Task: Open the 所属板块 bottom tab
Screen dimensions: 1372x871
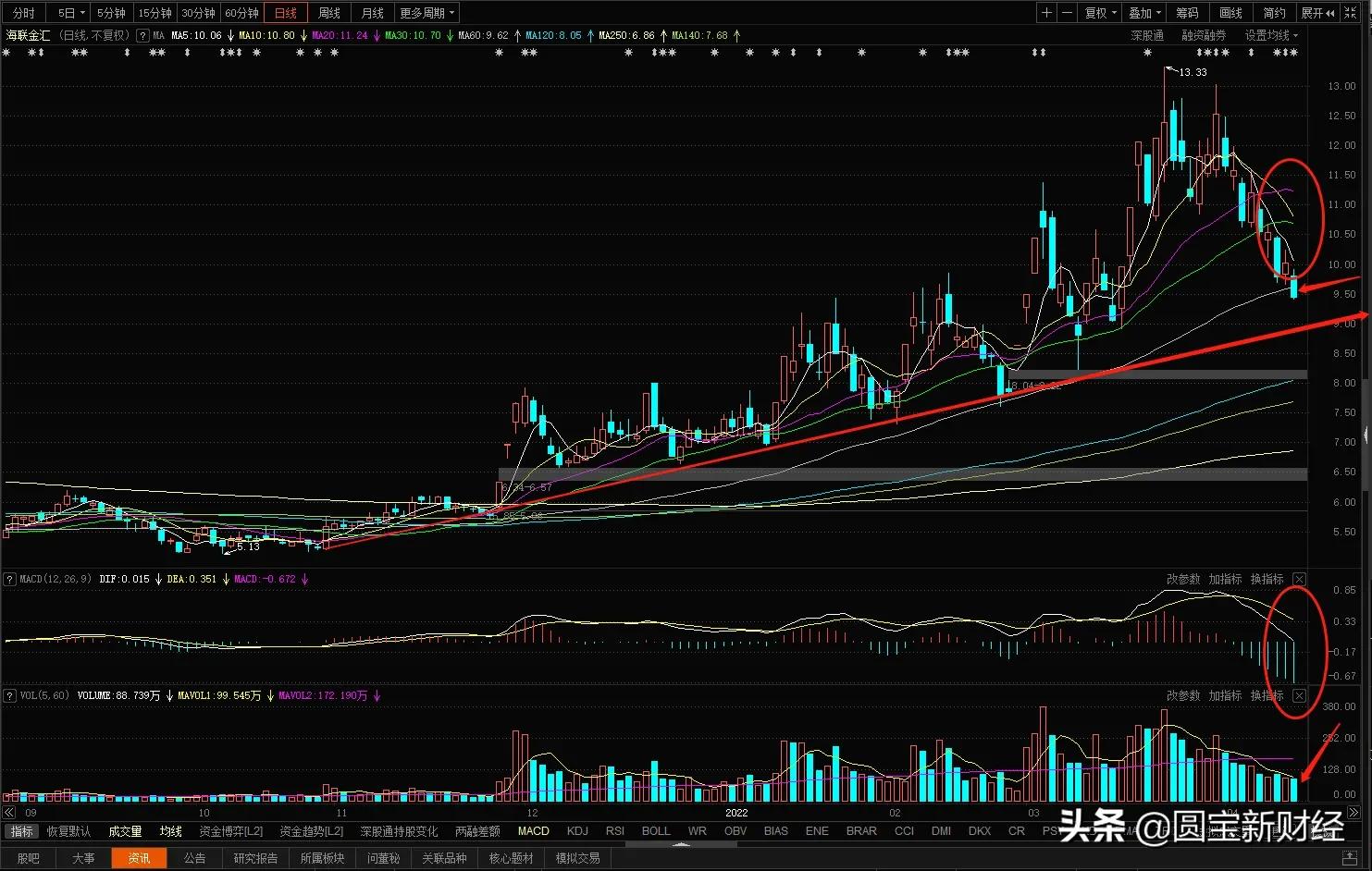Action: [x=322, y=858]
